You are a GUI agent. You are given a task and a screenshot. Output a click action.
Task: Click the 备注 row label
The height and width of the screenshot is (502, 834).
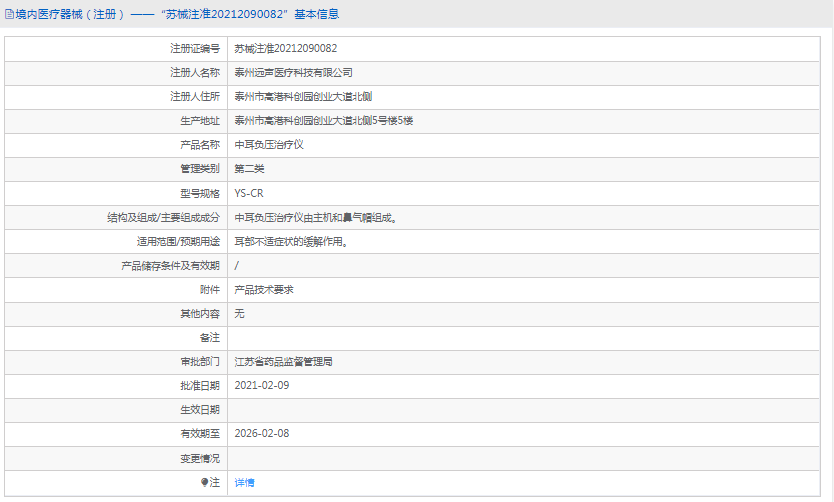[210, 338]
